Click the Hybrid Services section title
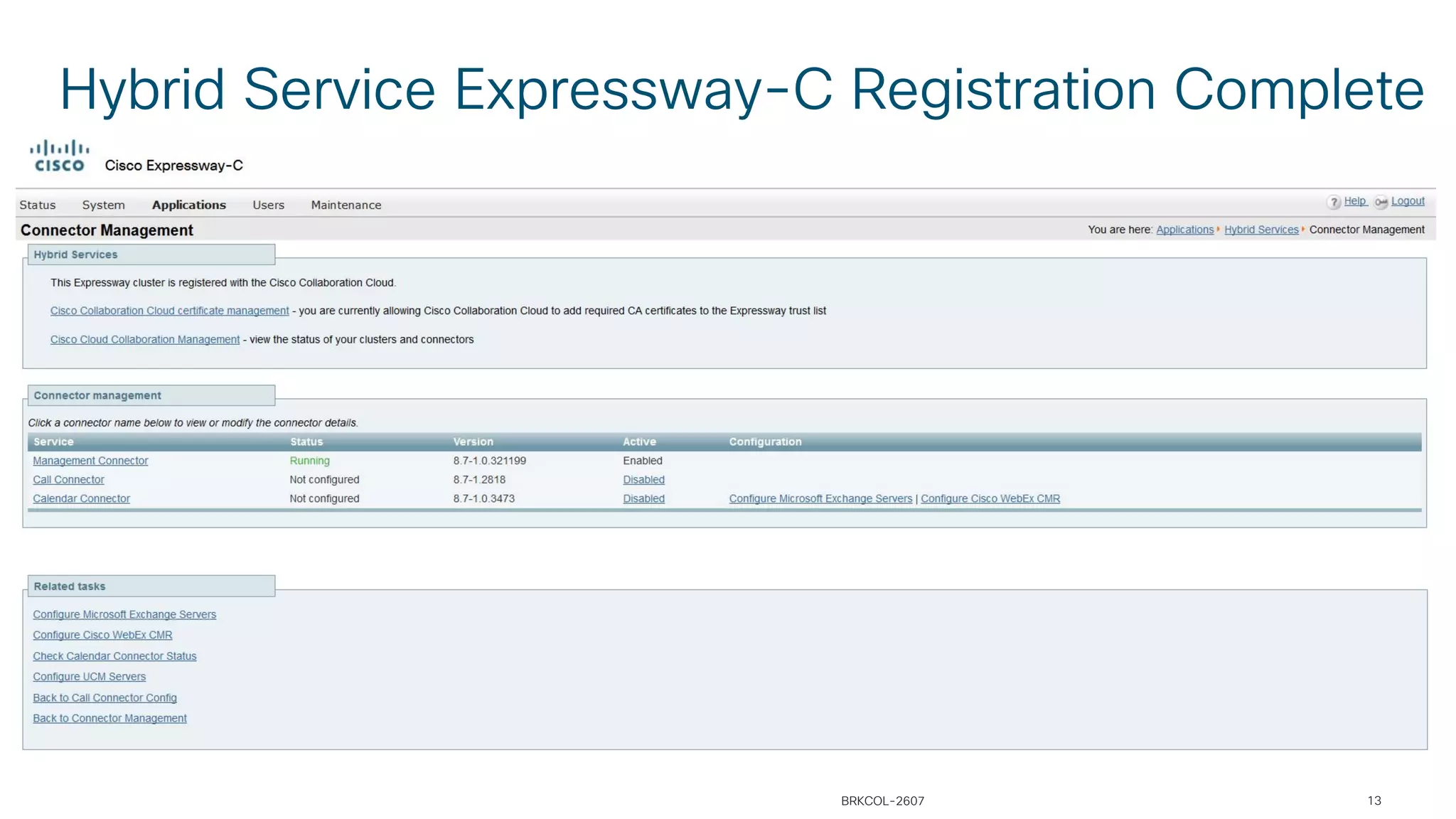Screen dimensions: 1456x819 click(75, 255)
